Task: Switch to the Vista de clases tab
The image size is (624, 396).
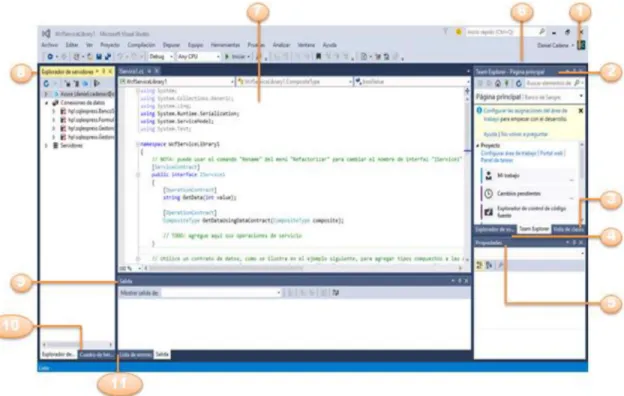Action: point(568,229)
